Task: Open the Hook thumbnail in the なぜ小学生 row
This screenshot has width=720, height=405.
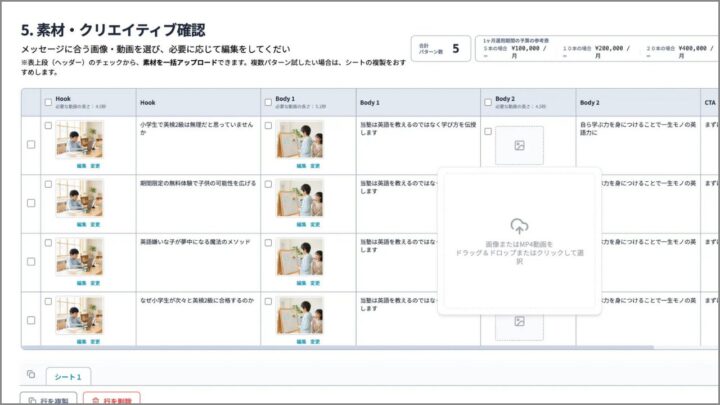Action: pos(79,315)
